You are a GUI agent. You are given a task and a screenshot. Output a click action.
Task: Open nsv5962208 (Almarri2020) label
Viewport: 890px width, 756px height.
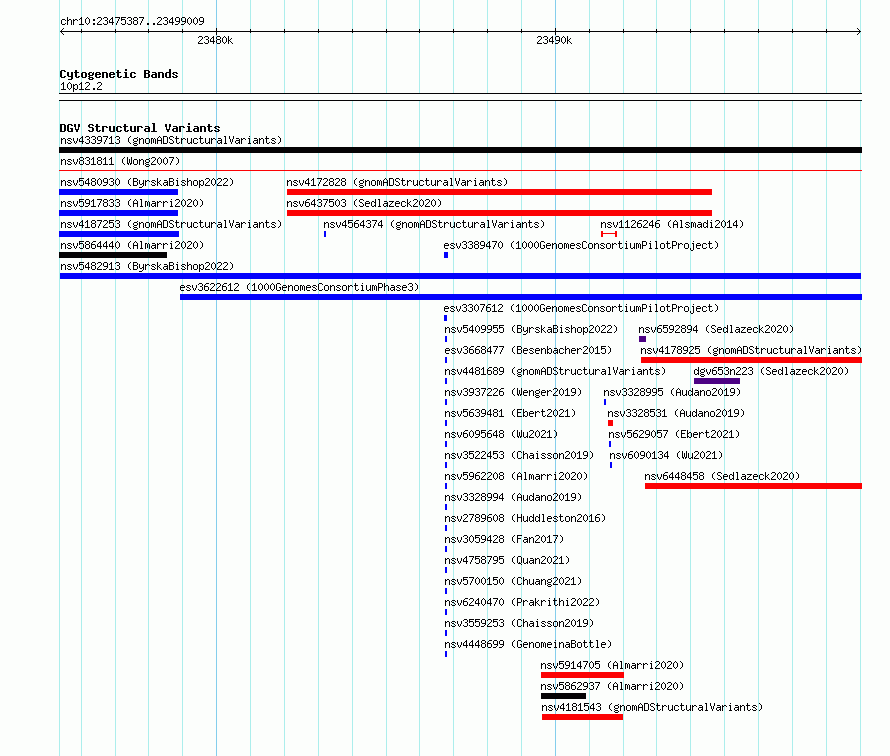point(516,476)
